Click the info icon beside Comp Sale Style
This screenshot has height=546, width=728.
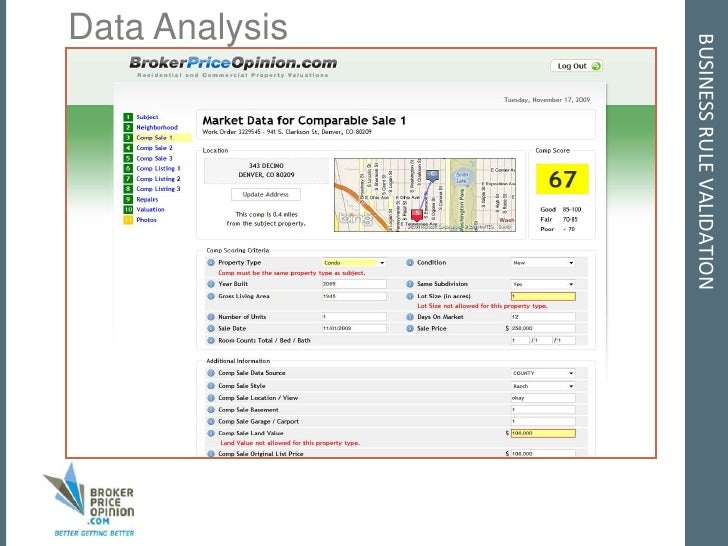click(x=211, y=386)
